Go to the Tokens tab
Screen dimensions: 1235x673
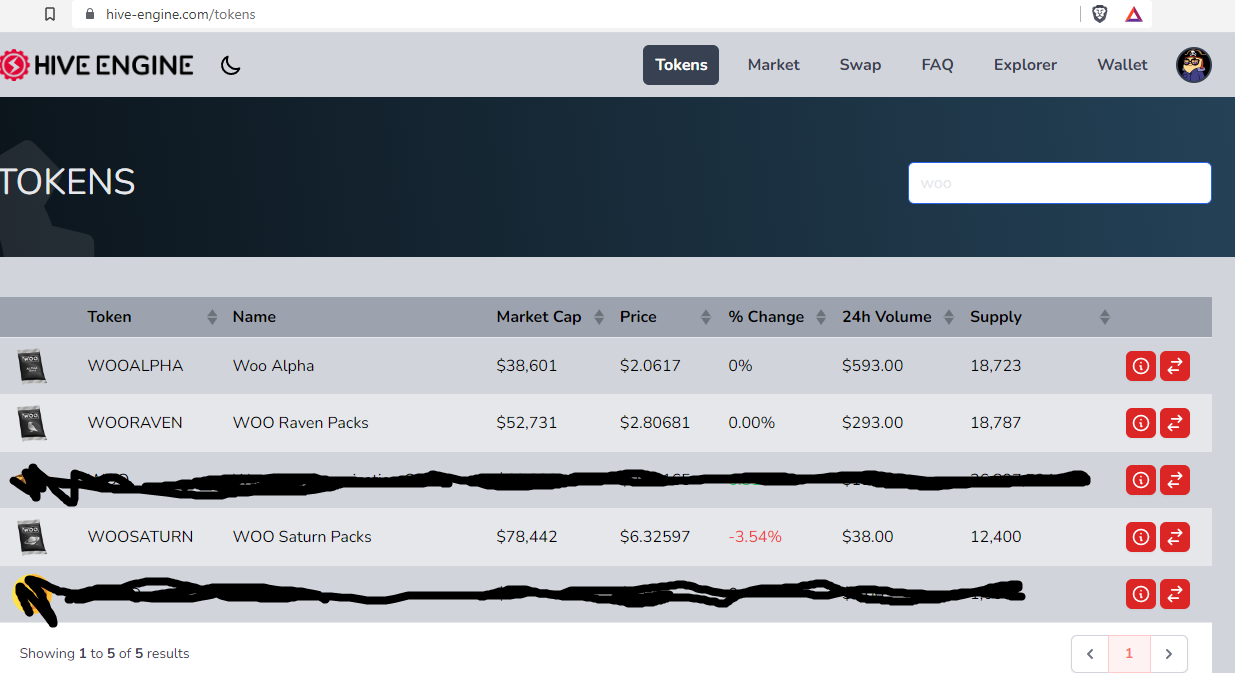pyautogui.click(x=681, y=65)
